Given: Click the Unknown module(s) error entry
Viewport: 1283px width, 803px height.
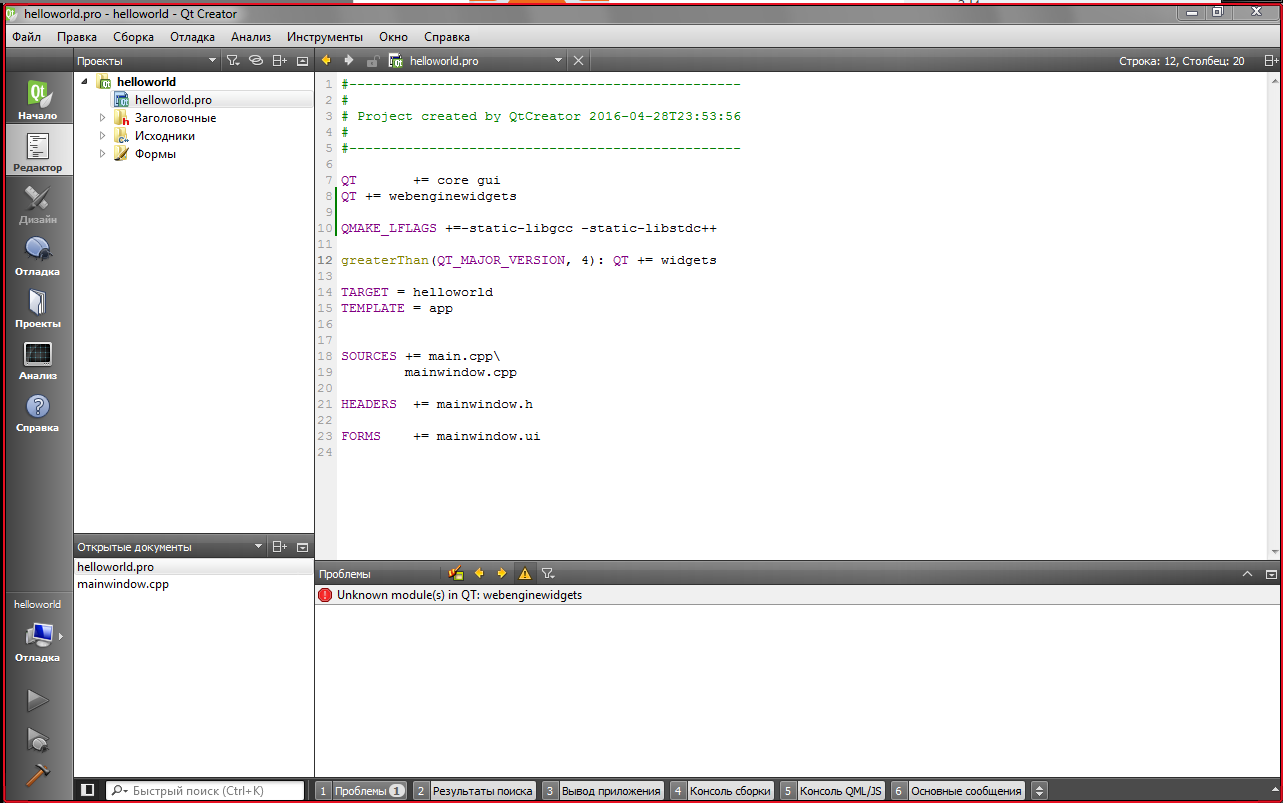Looking at the screenshot, I should tap(797, 595).
